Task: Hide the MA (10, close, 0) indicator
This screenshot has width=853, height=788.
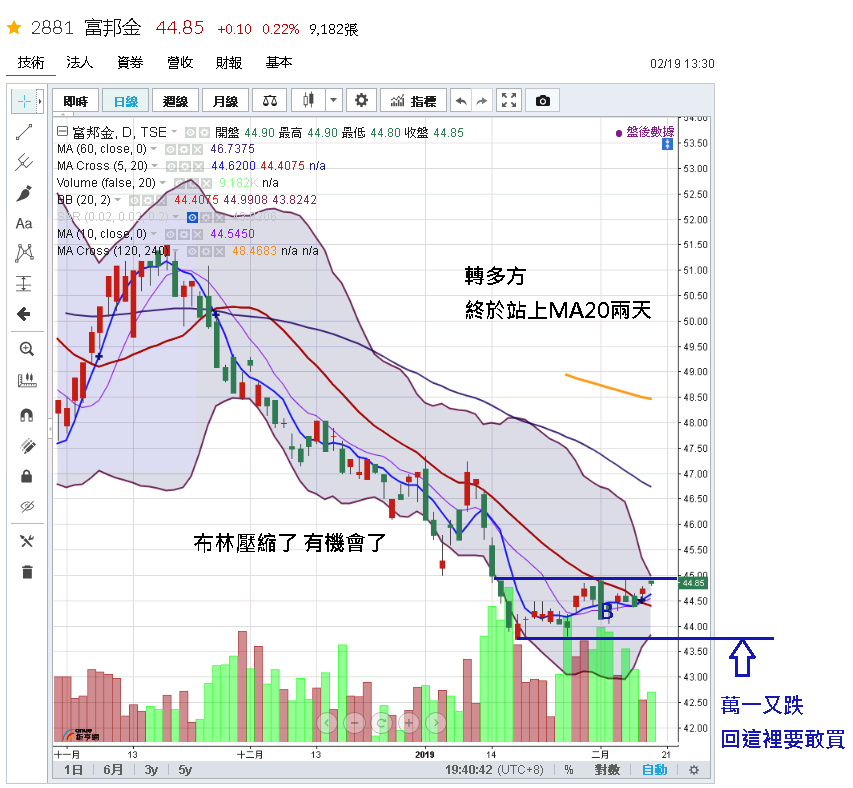Action: (170, 234)
